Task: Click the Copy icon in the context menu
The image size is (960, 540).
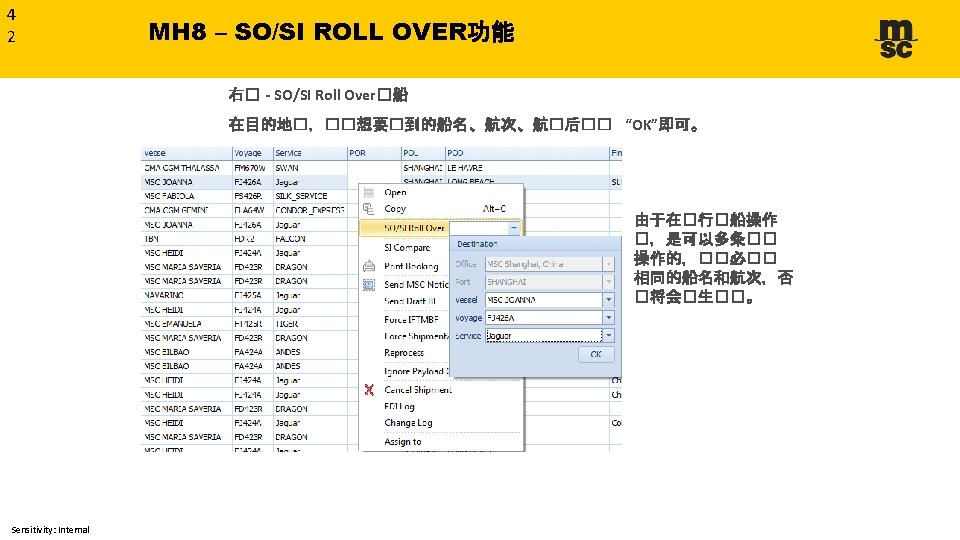Action: coord(369,209)
